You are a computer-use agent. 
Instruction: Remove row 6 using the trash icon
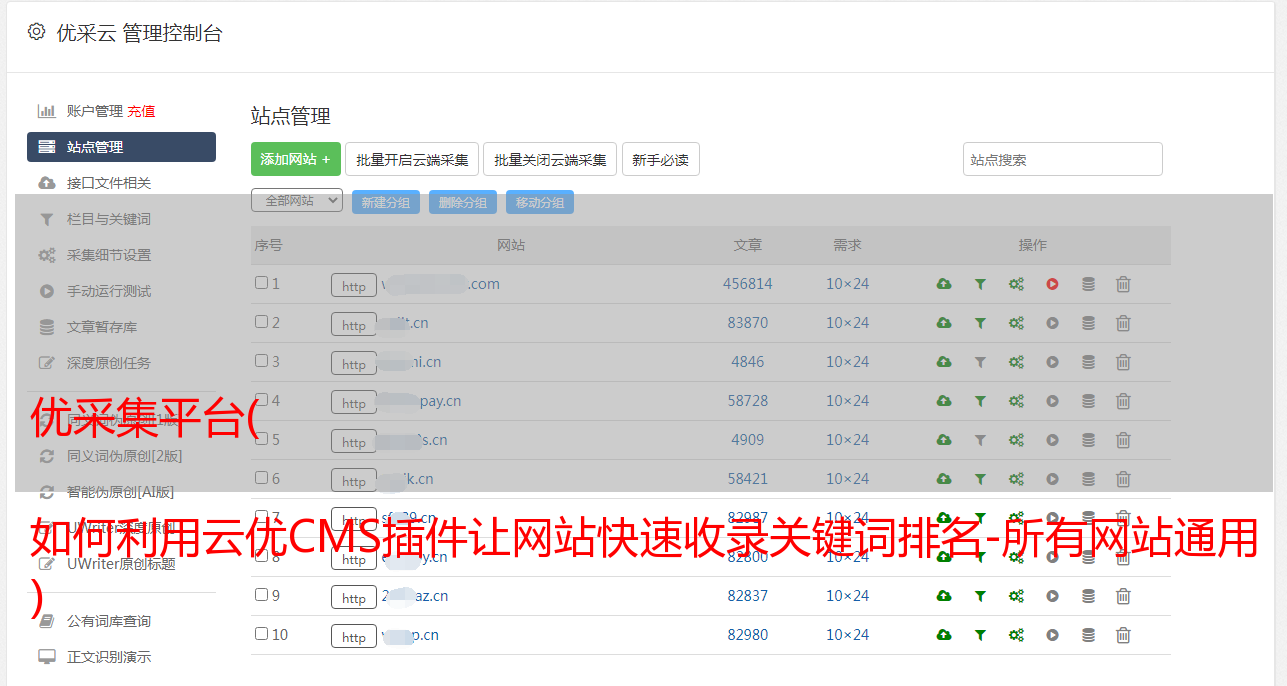(1123, 479)
